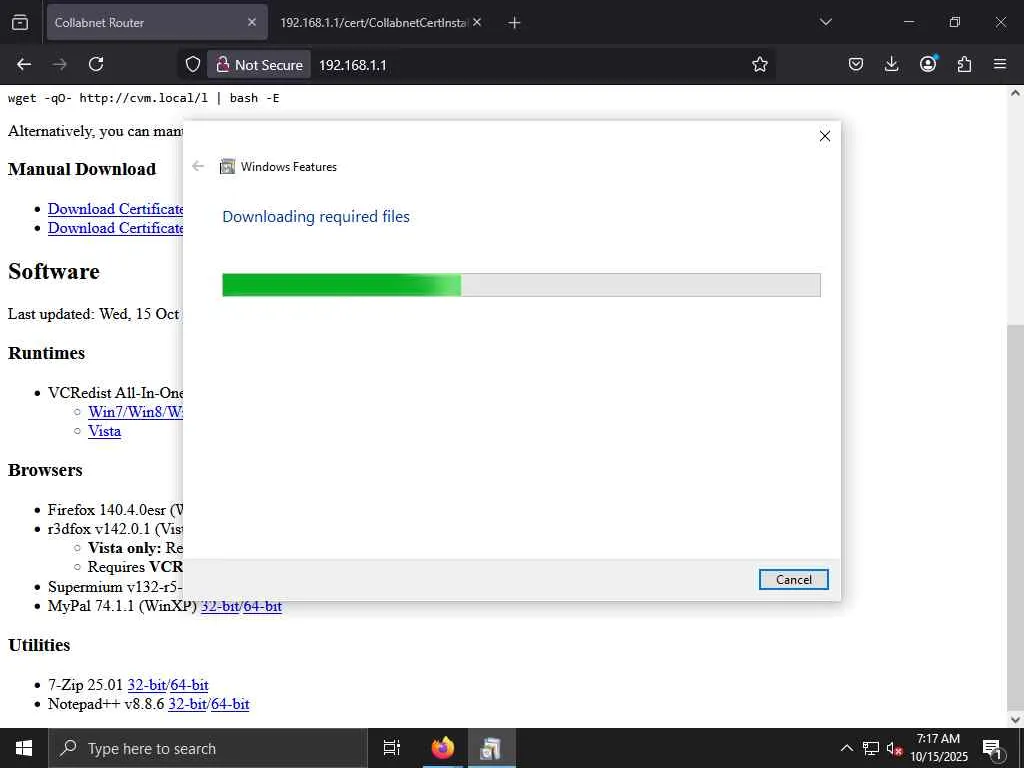
Task: Cancel the Windows Features download
Action: (793, 579)
